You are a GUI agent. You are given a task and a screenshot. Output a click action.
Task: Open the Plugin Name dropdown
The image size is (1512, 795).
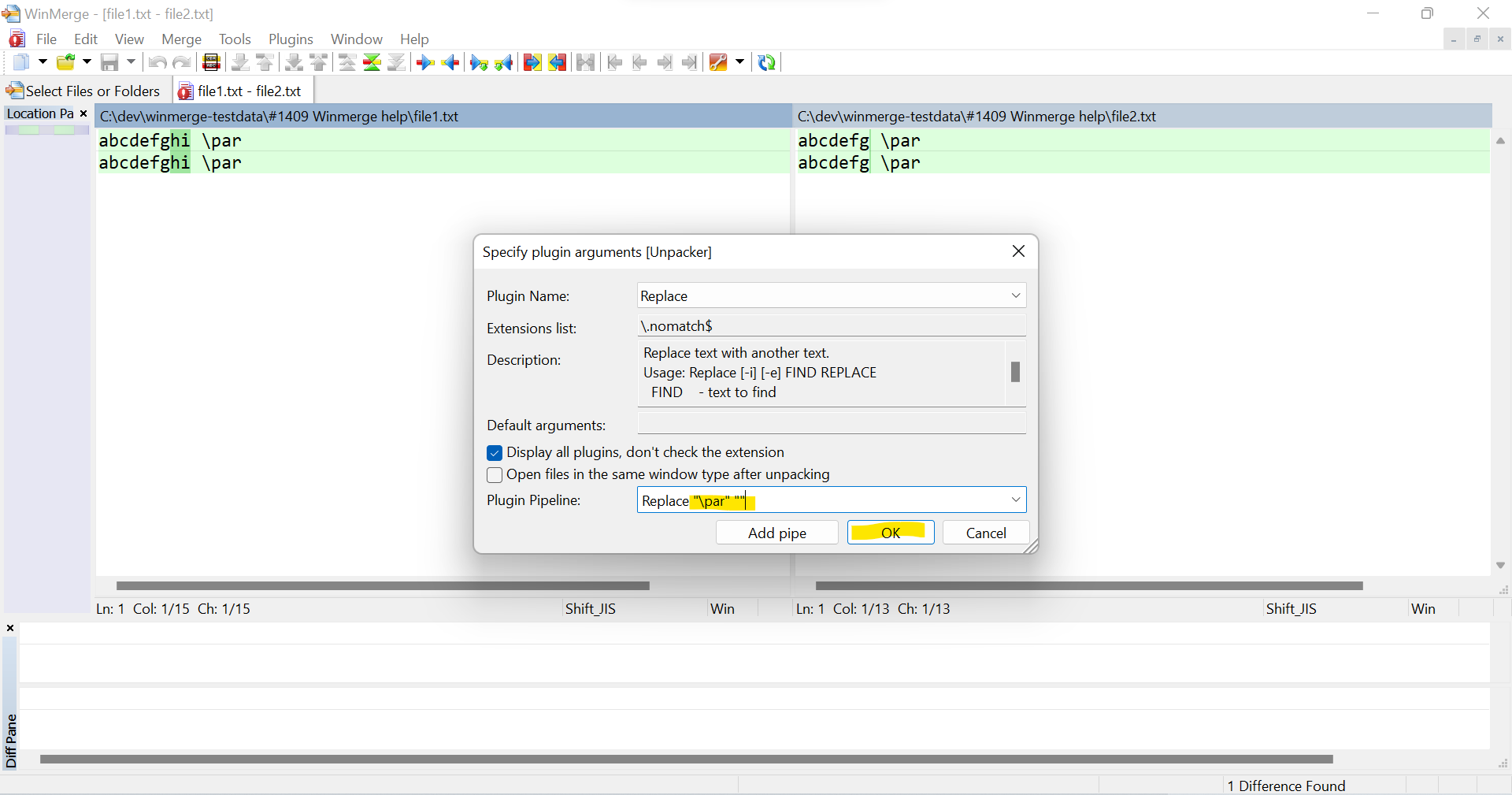[1016, 295]
